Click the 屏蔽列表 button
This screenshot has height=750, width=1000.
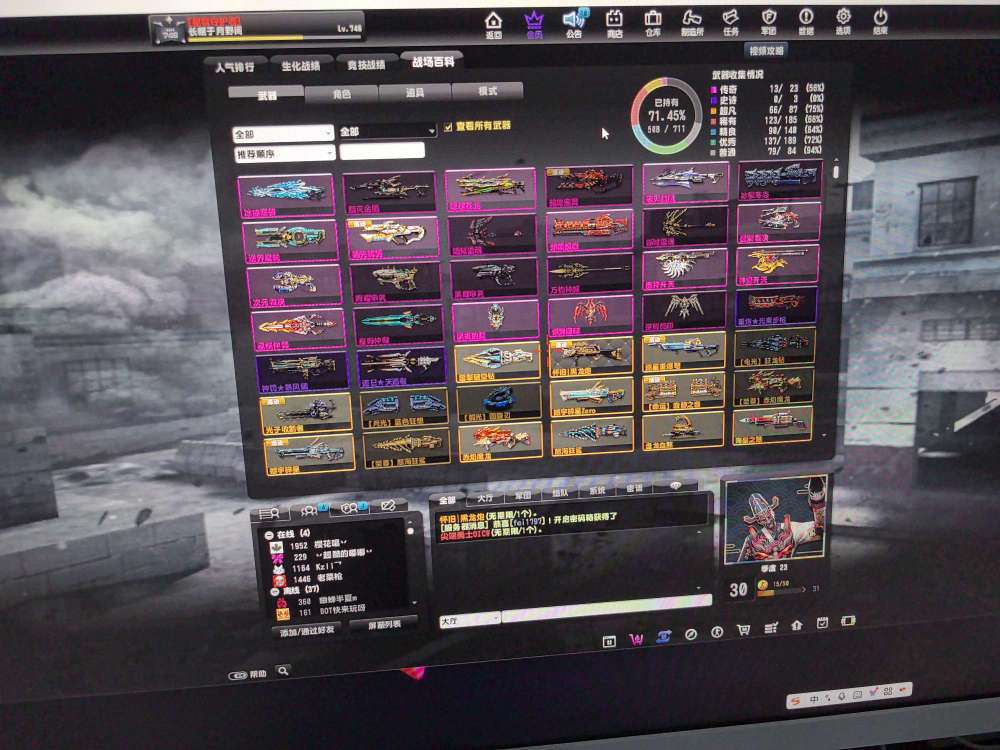385,624
